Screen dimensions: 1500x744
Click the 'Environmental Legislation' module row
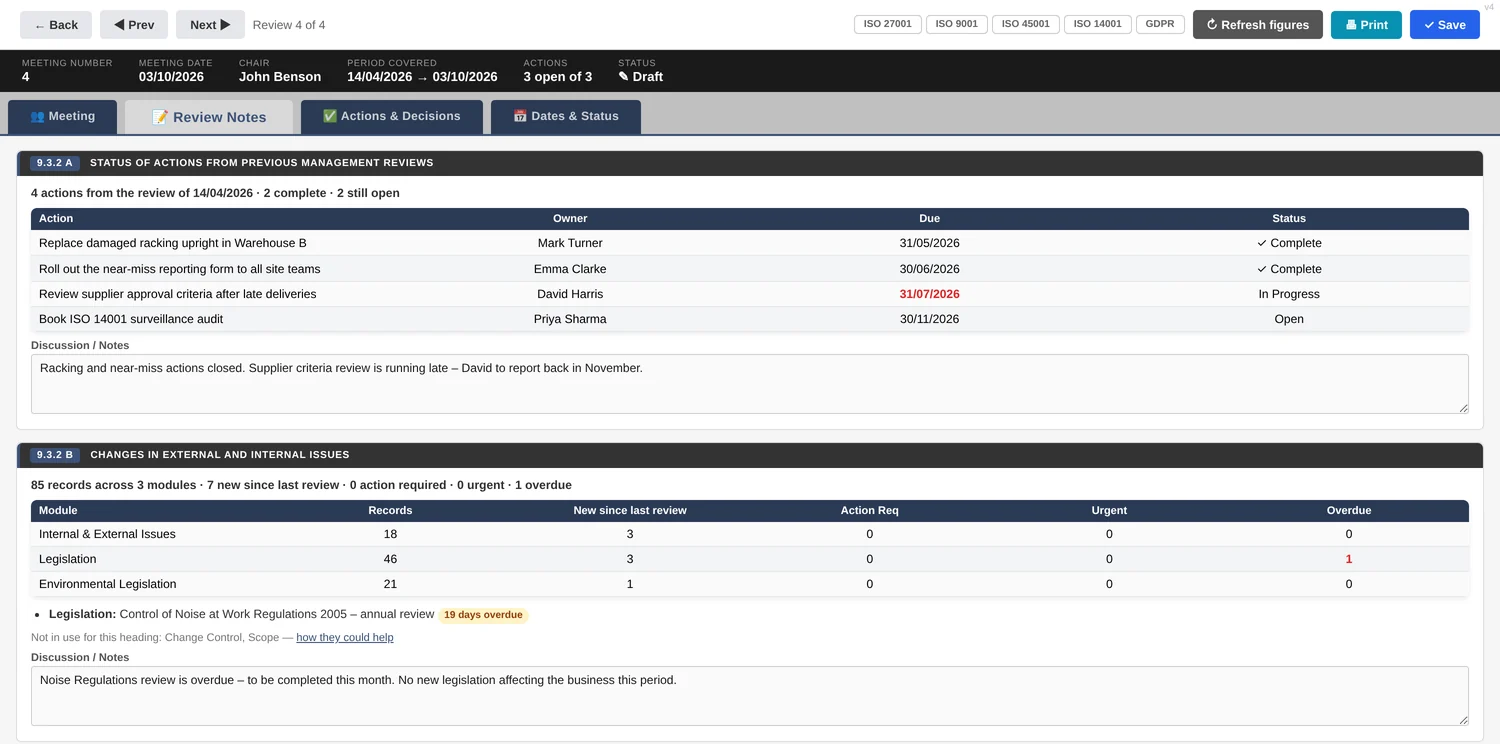coord(750,584)
